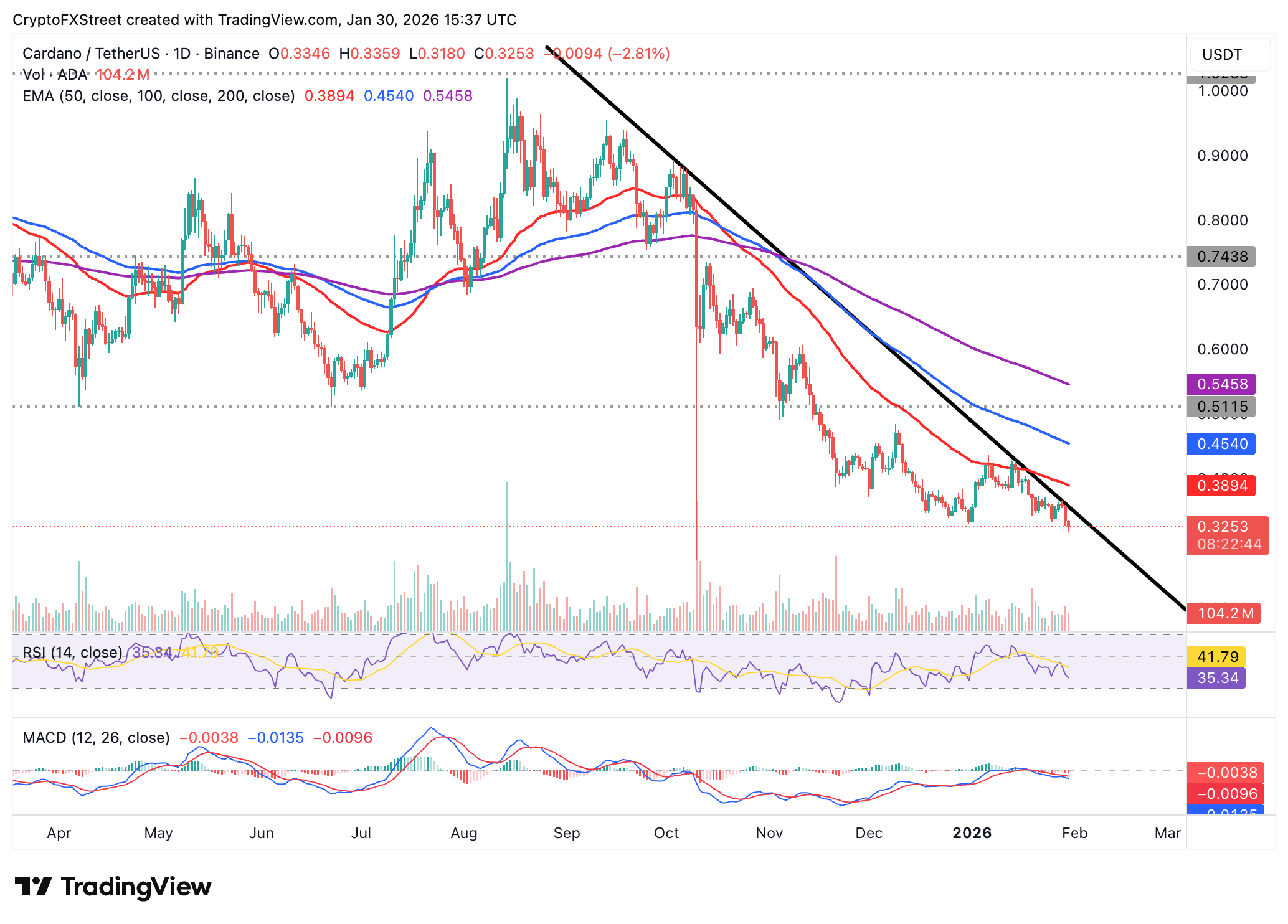Click the Cardano / TetherUS symbol title
The height and width of the screenshot is (924, 1288).
click(x=91, y=54)
